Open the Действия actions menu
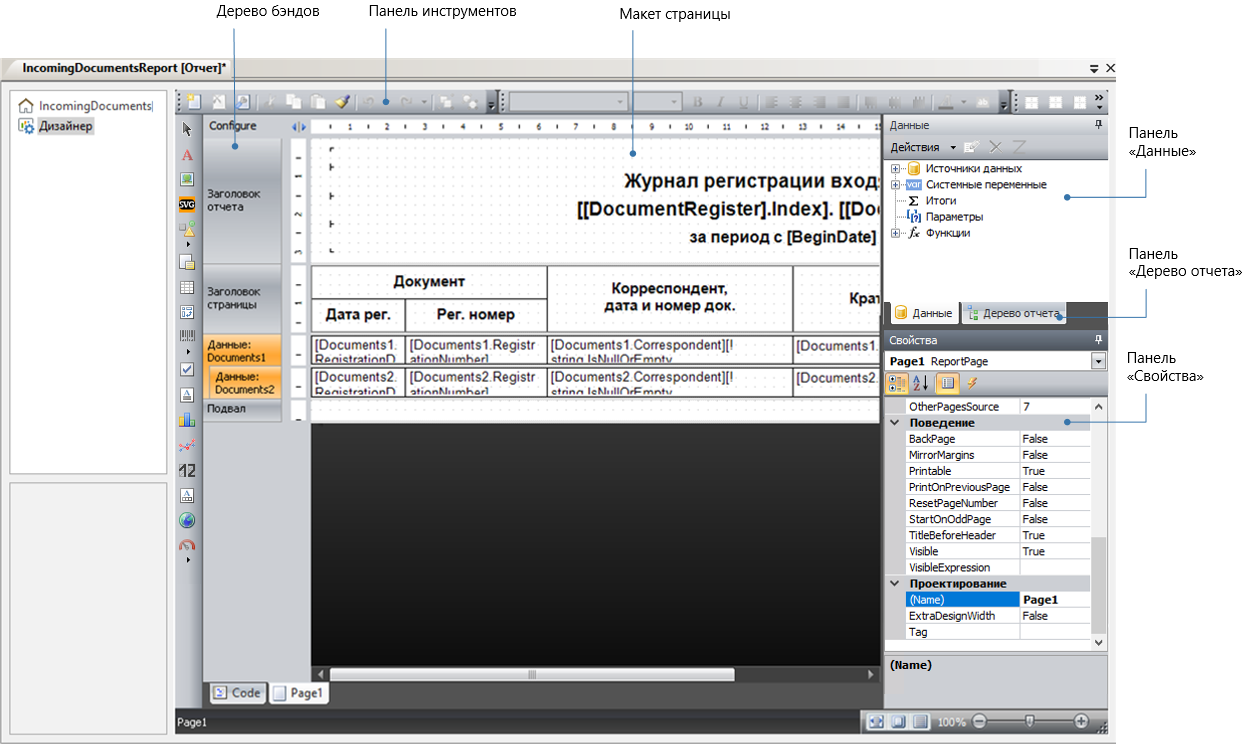This screenshot has height=746, width=1244. point(922,147)
